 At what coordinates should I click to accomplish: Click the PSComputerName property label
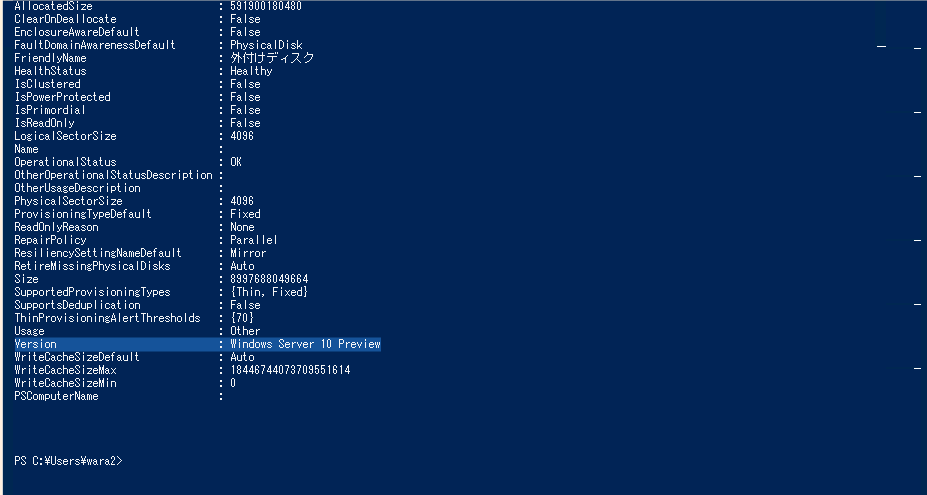pyautogui.click(x=56, y=396)
